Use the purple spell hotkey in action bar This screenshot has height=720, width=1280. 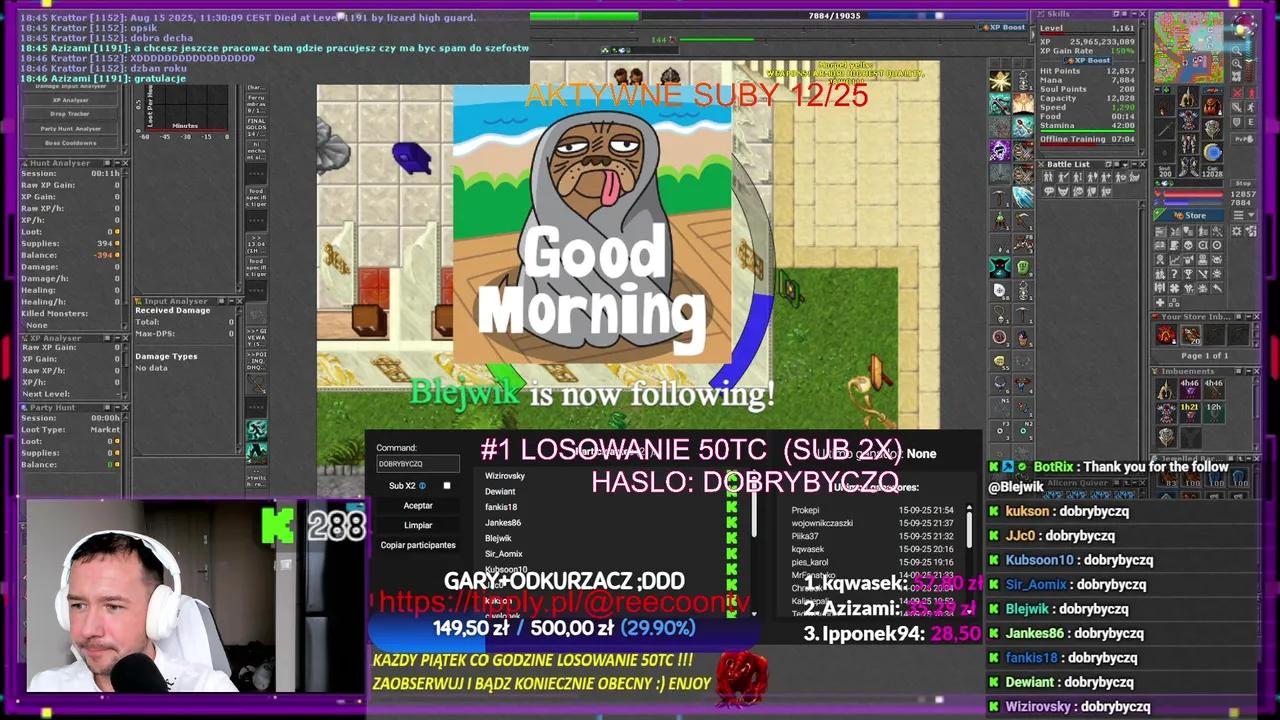[999, 149]
